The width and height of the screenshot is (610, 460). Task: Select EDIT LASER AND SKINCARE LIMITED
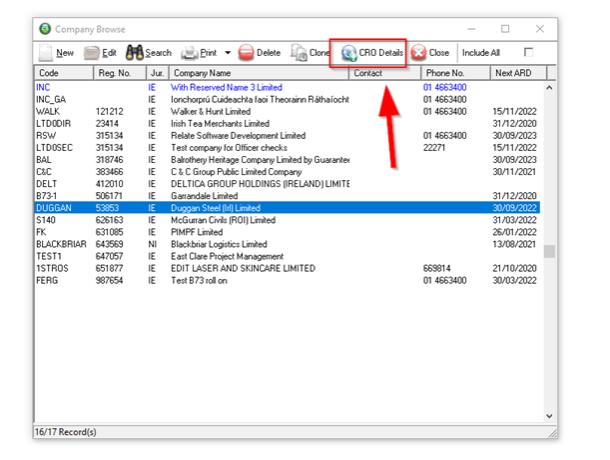[x=287, y=268]
